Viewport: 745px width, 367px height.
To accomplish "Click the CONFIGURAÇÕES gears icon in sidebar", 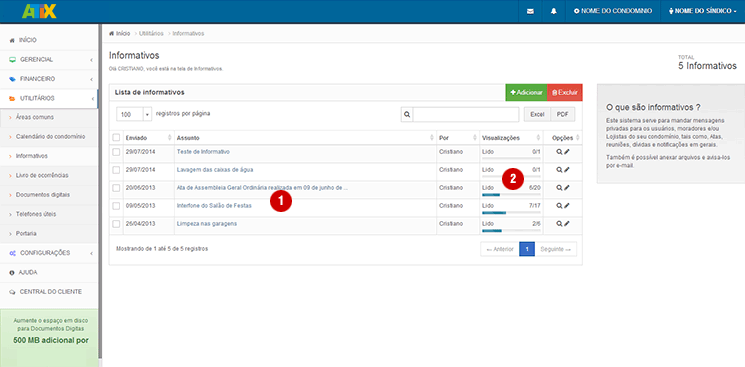I will click(x=12, y=253).
